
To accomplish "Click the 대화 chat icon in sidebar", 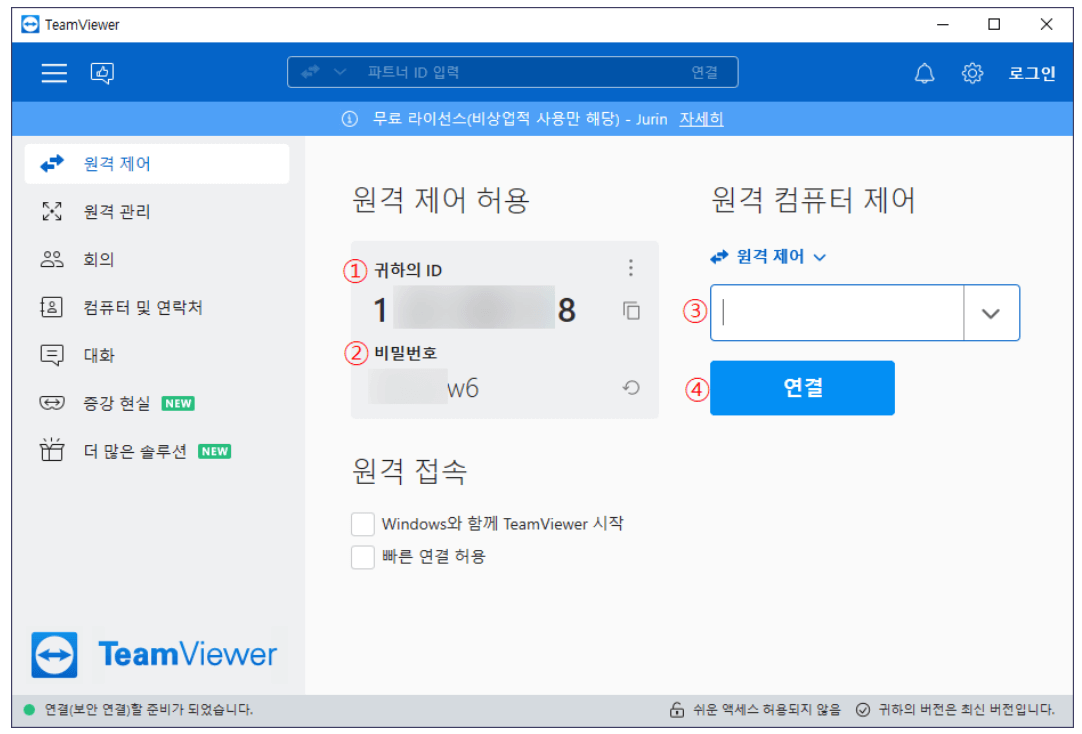I will pyautogui.click(x=52, y=355).
